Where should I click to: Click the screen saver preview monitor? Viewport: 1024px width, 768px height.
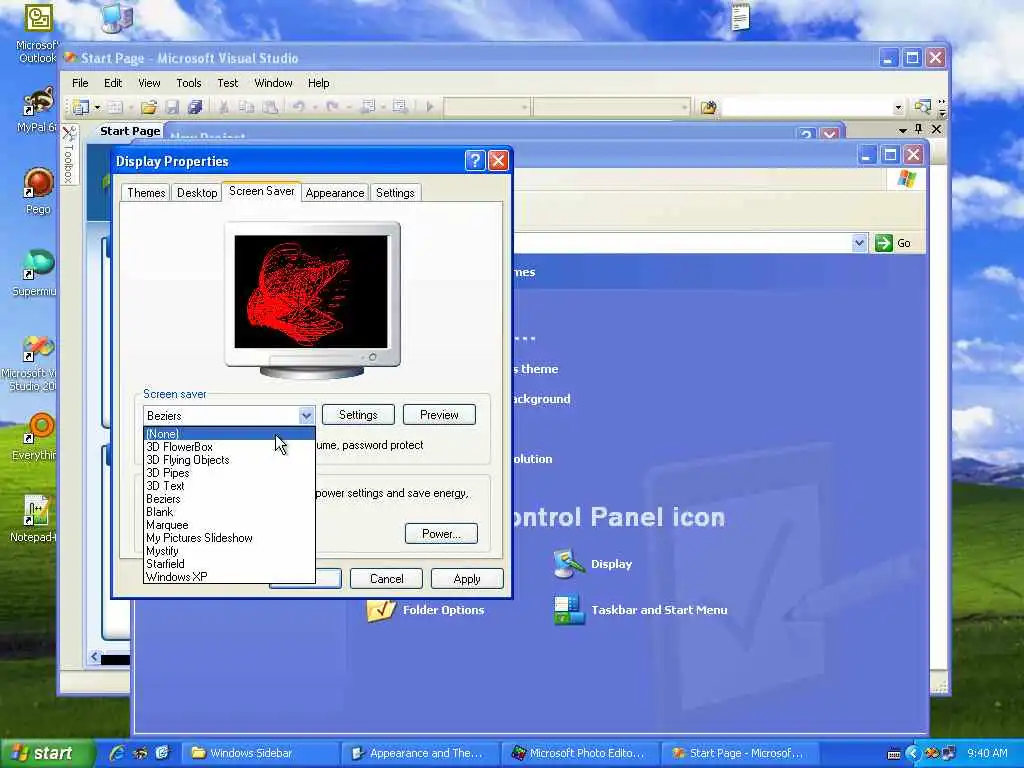pyautogui.click(x=312, y=299)
